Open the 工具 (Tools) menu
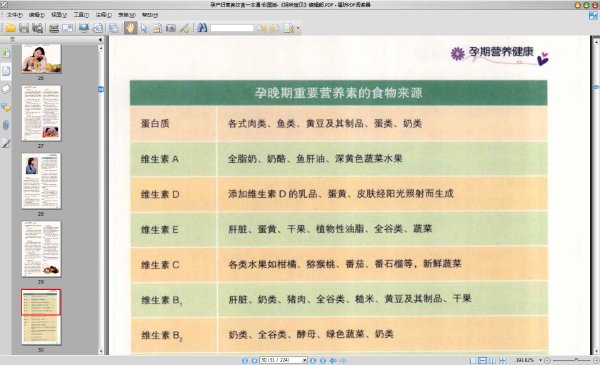Screen dimensions: 600x365 [81, 15]
